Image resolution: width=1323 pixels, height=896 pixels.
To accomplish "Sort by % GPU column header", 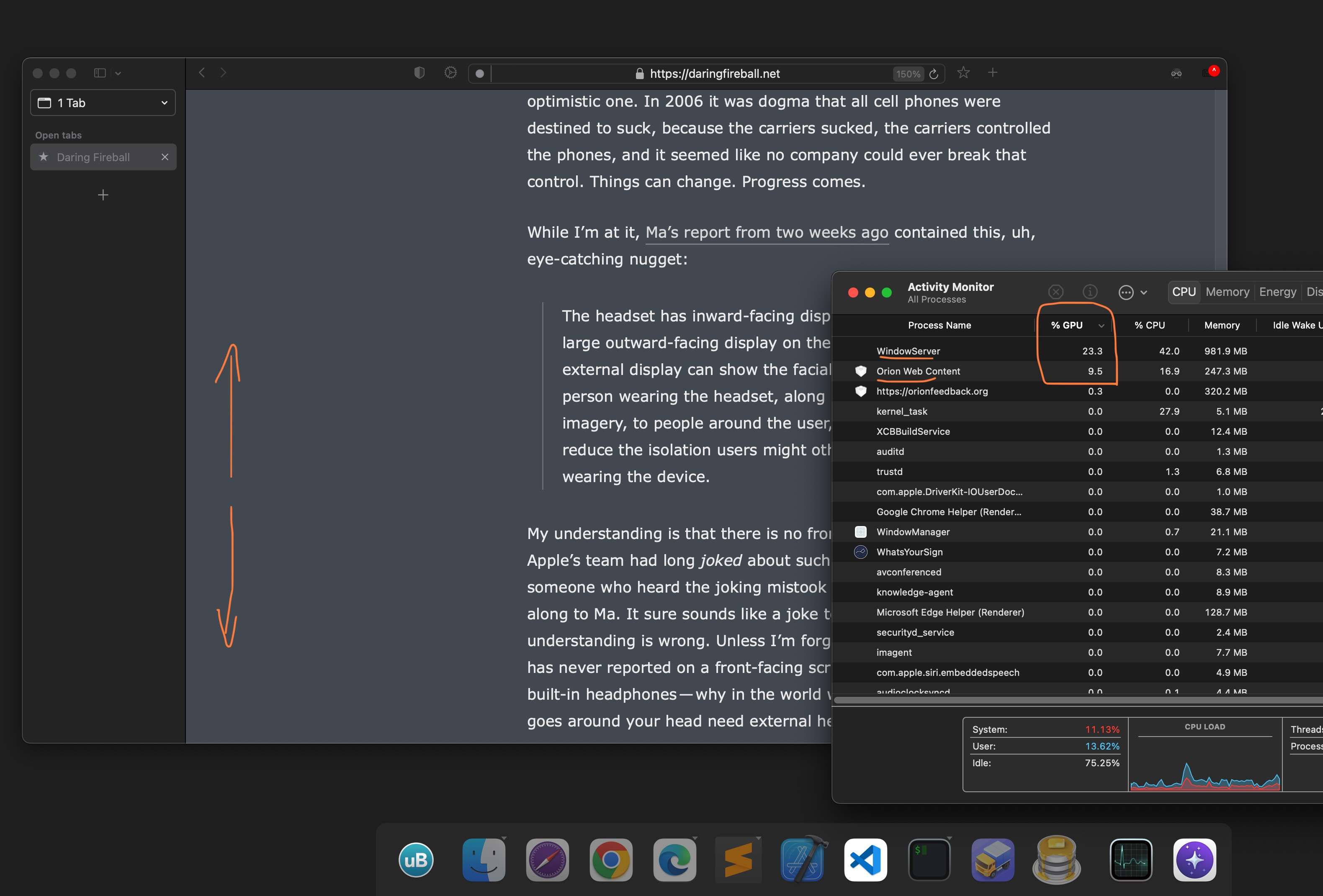I will tap(1067, 326).
